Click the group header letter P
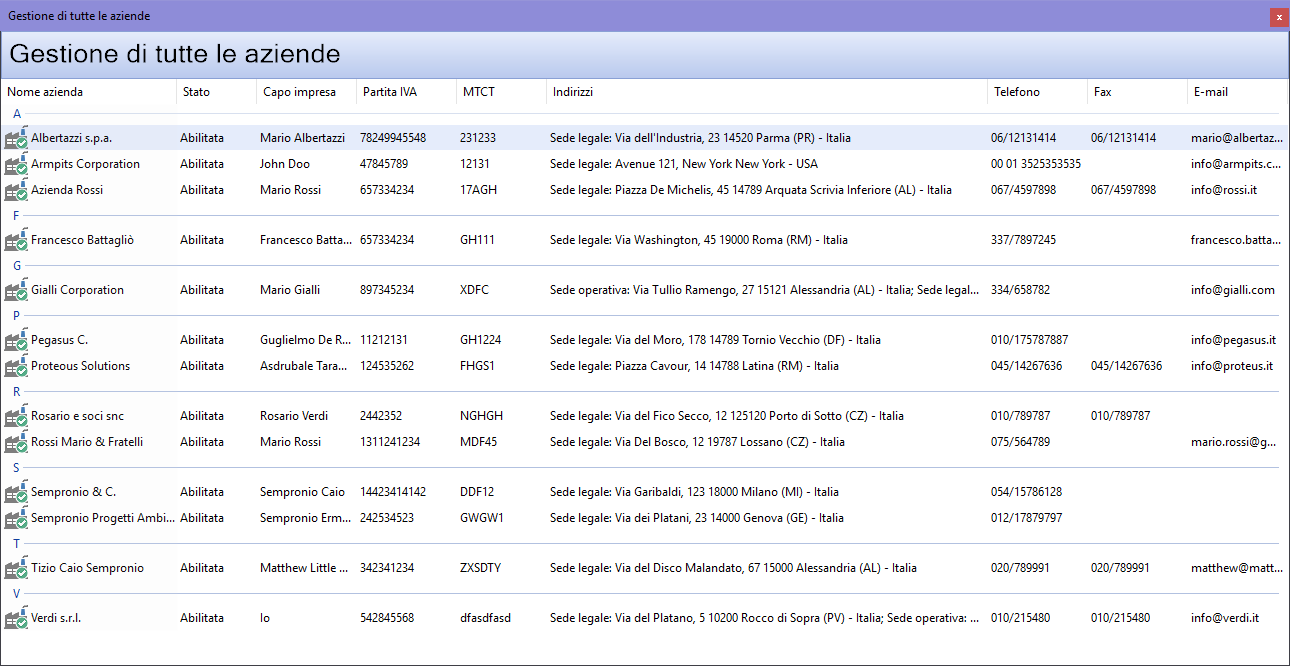Image resolution: width=1290 pixels, height=666 pixels. (16, 316)
